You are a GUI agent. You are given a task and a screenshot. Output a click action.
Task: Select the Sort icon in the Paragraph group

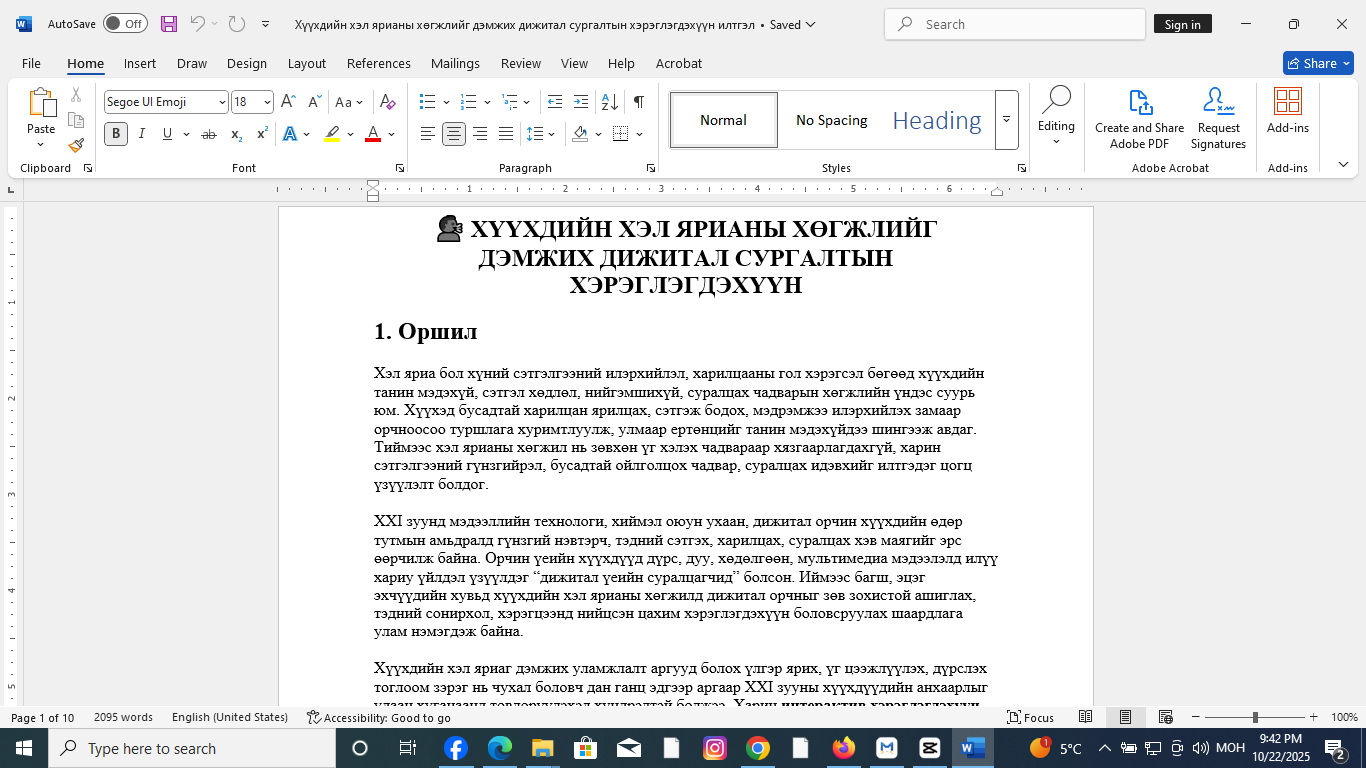coord(609,101)
